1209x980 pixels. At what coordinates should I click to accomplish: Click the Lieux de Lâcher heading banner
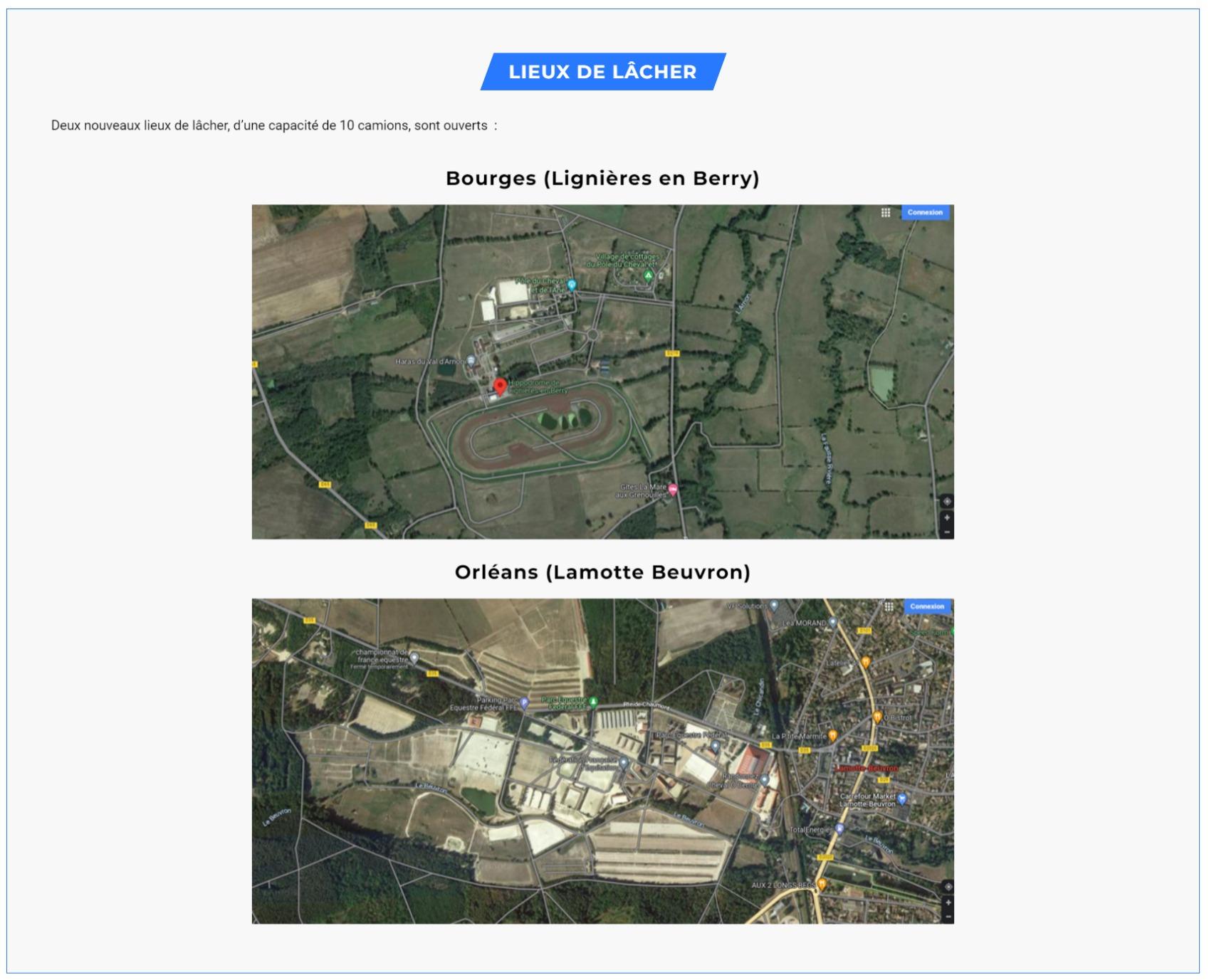pos(602,72)
